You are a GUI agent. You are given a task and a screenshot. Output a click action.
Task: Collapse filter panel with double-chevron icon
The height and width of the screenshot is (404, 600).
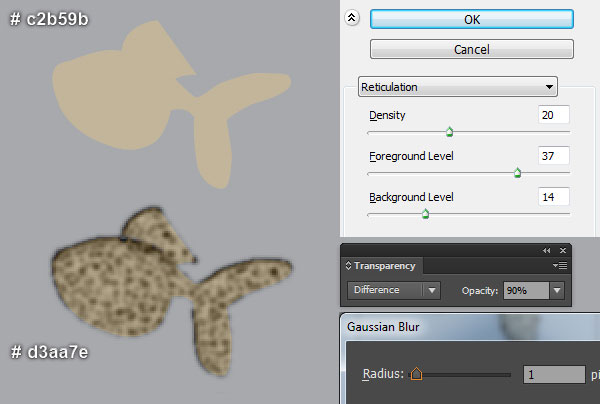(x=352, y=17)
